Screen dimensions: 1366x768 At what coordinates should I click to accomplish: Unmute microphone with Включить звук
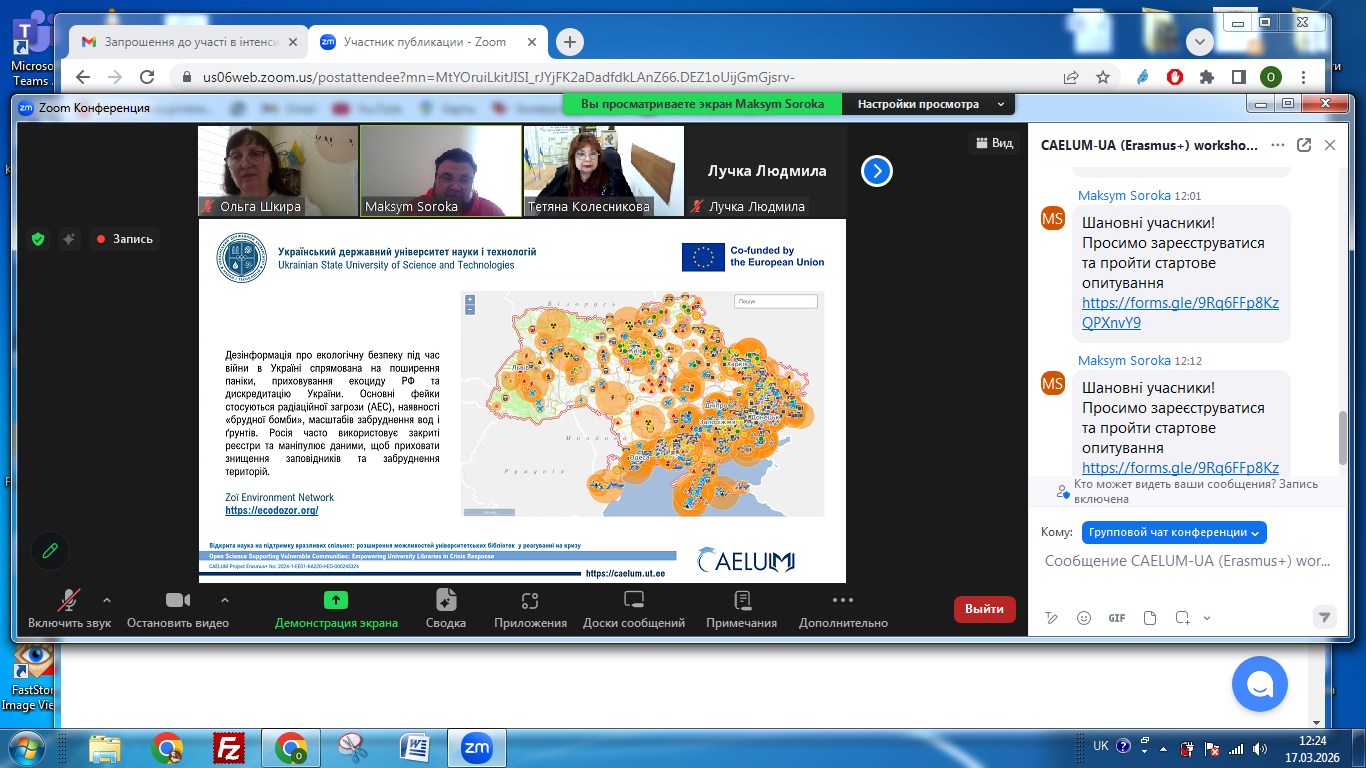(69, 601)
